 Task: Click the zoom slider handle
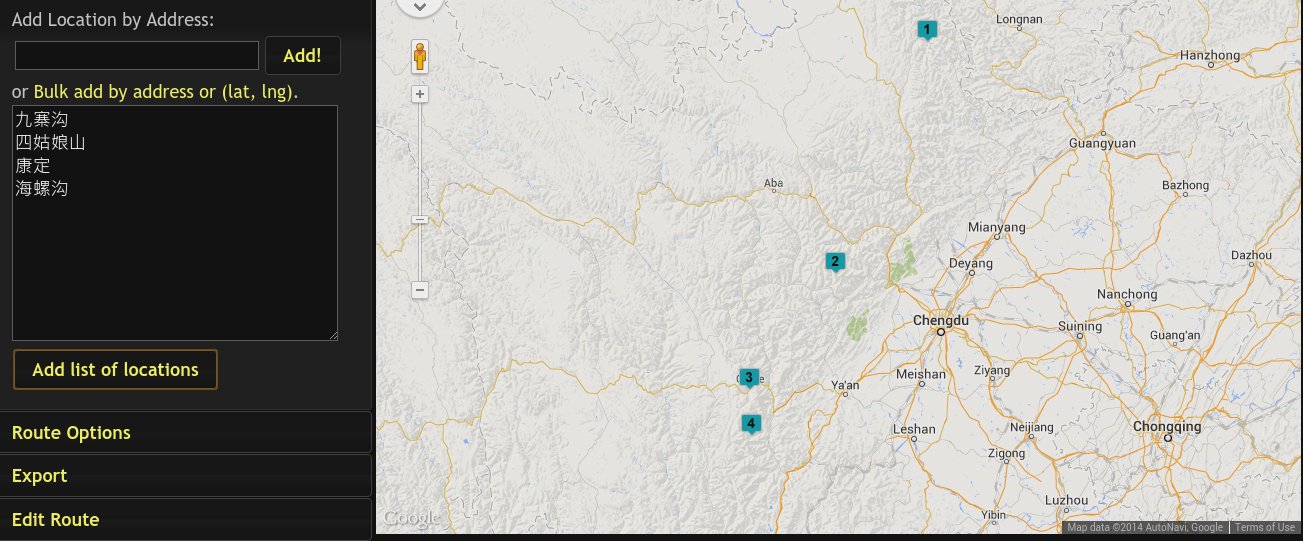(x=420, y=219)
